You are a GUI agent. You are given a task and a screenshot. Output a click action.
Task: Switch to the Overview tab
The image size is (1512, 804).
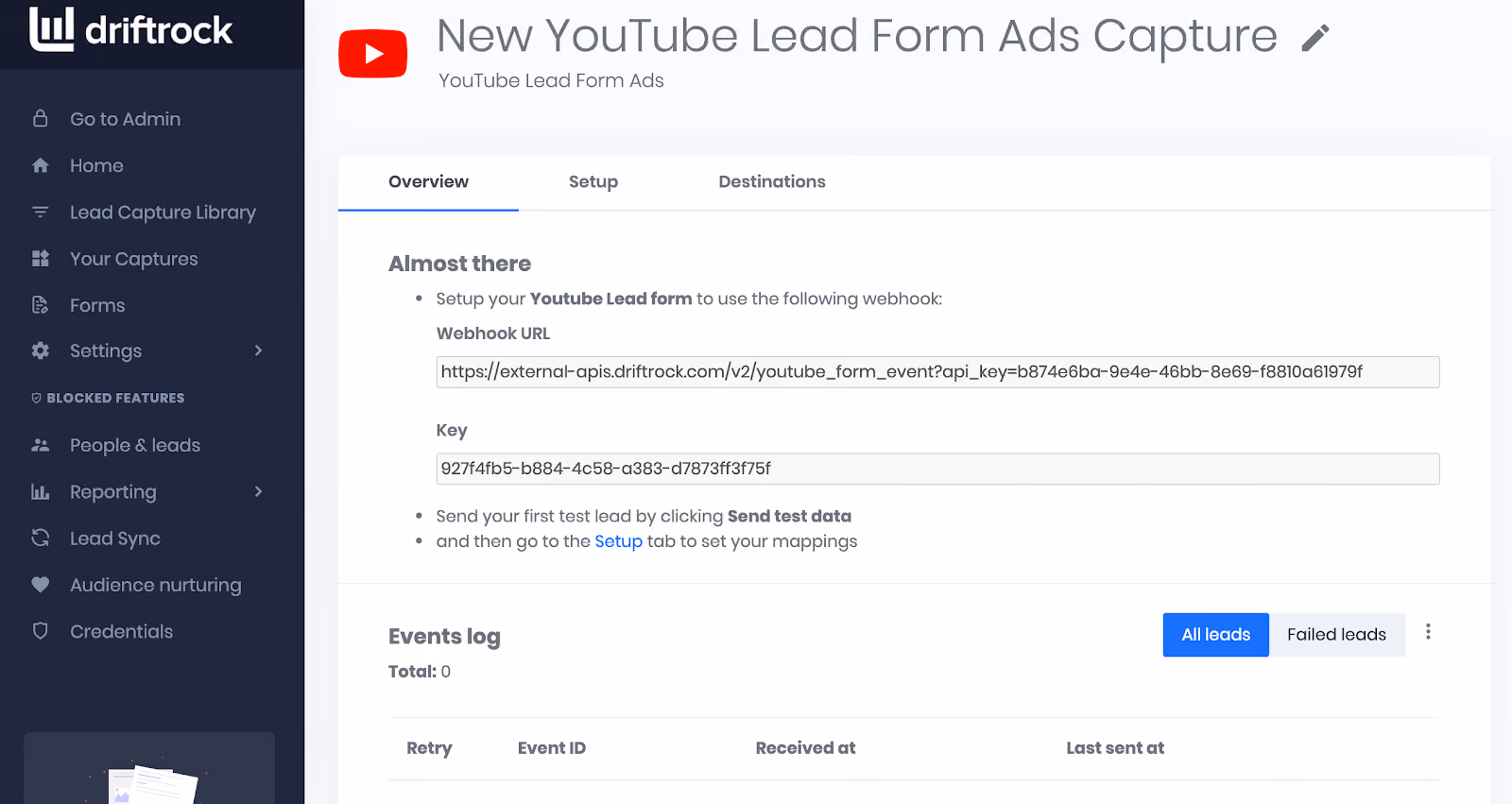(x=428, y=181)
